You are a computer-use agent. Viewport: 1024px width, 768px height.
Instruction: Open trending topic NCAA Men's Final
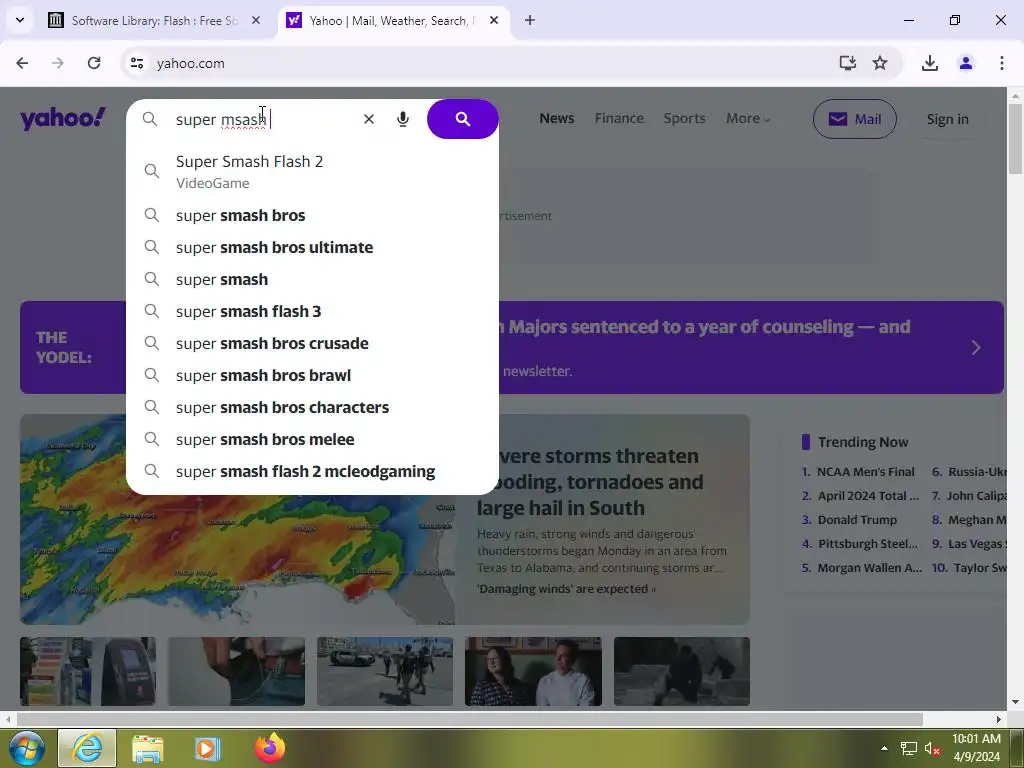(x=865, y=472)
